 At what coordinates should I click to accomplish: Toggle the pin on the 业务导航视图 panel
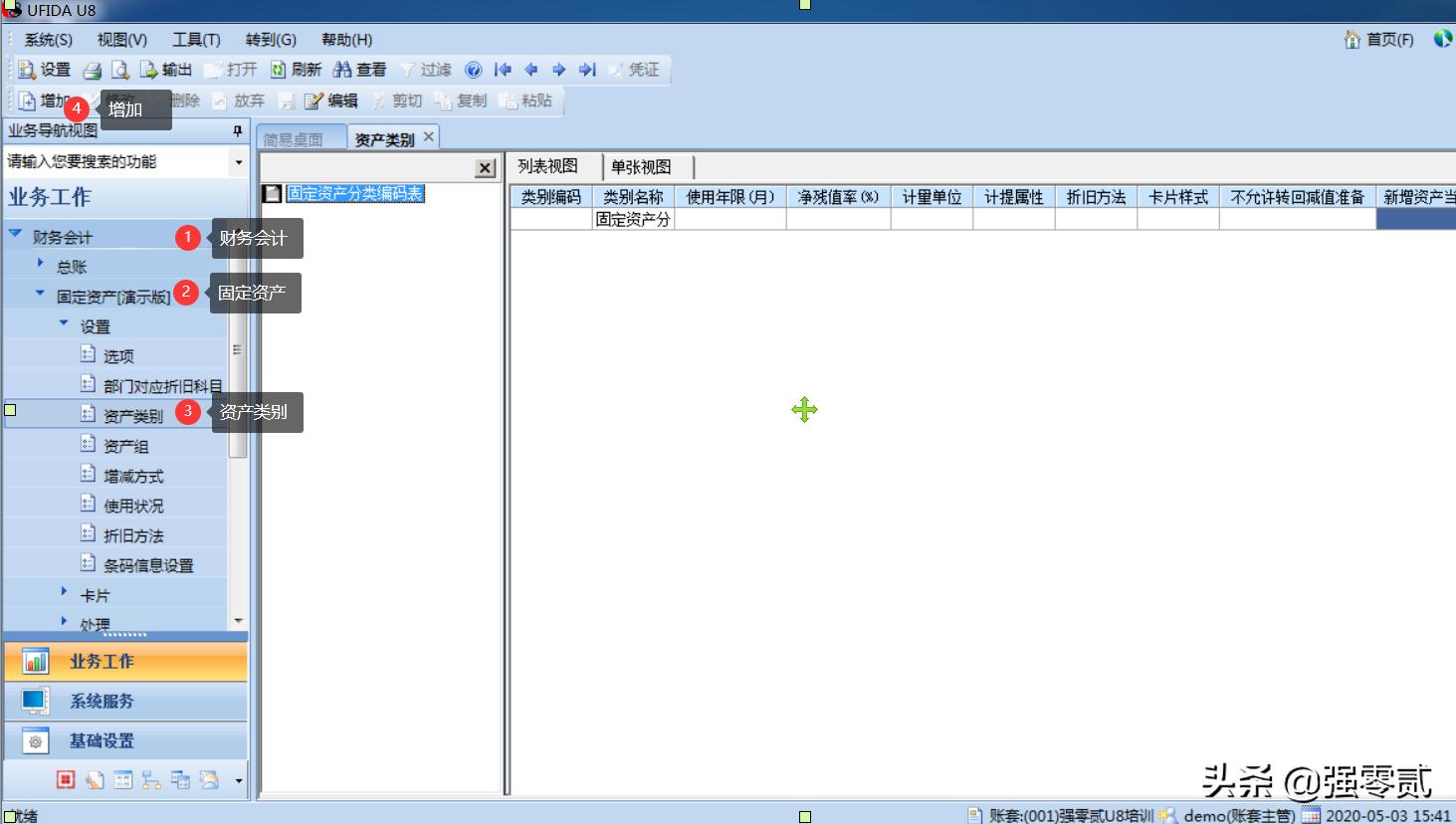tap(240, 131)
